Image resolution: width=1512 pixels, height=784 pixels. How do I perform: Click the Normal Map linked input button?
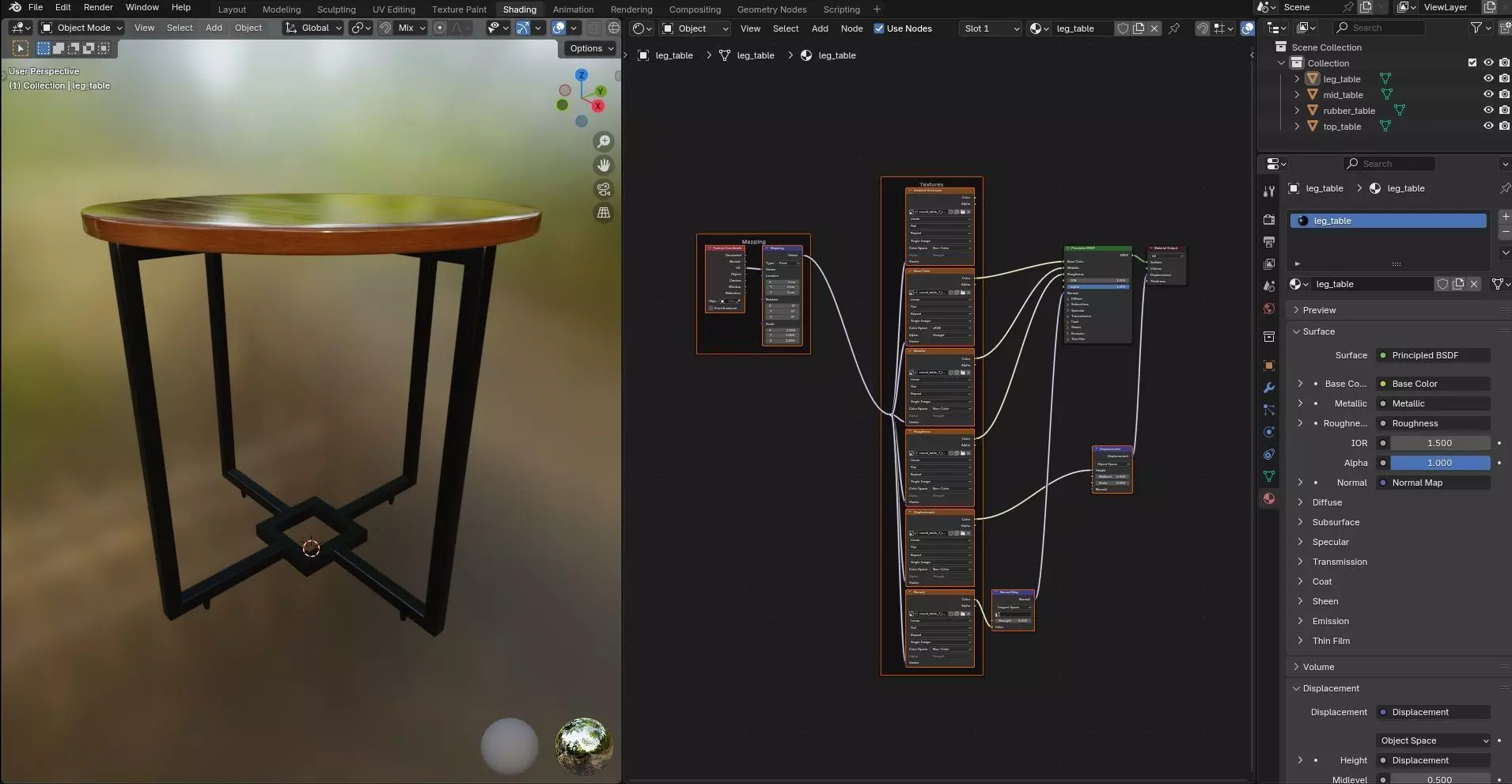pyautogui.click(x=1434, y=483)
